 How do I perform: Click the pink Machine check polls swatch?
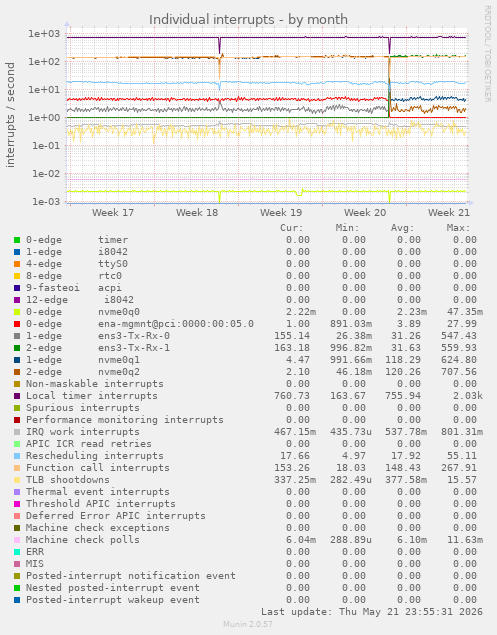(17, 540)
